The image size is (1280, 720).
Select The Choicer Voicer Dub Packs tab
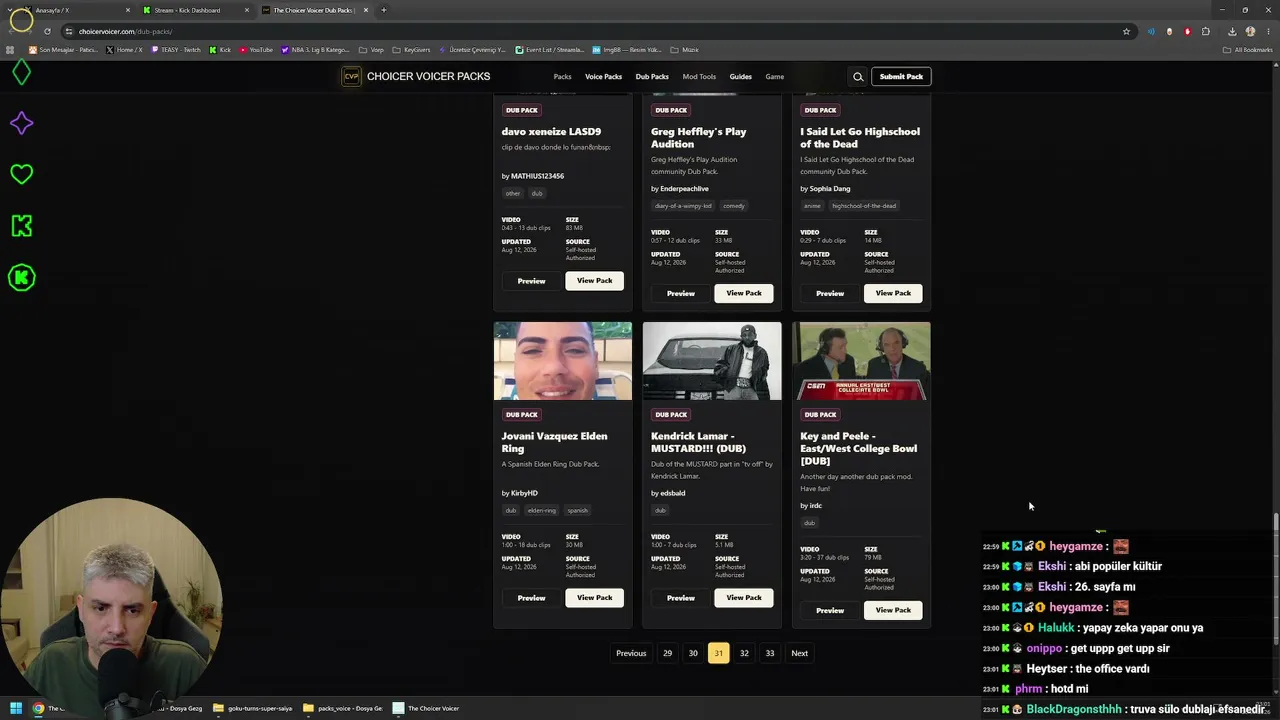click(x=313, y=10)
